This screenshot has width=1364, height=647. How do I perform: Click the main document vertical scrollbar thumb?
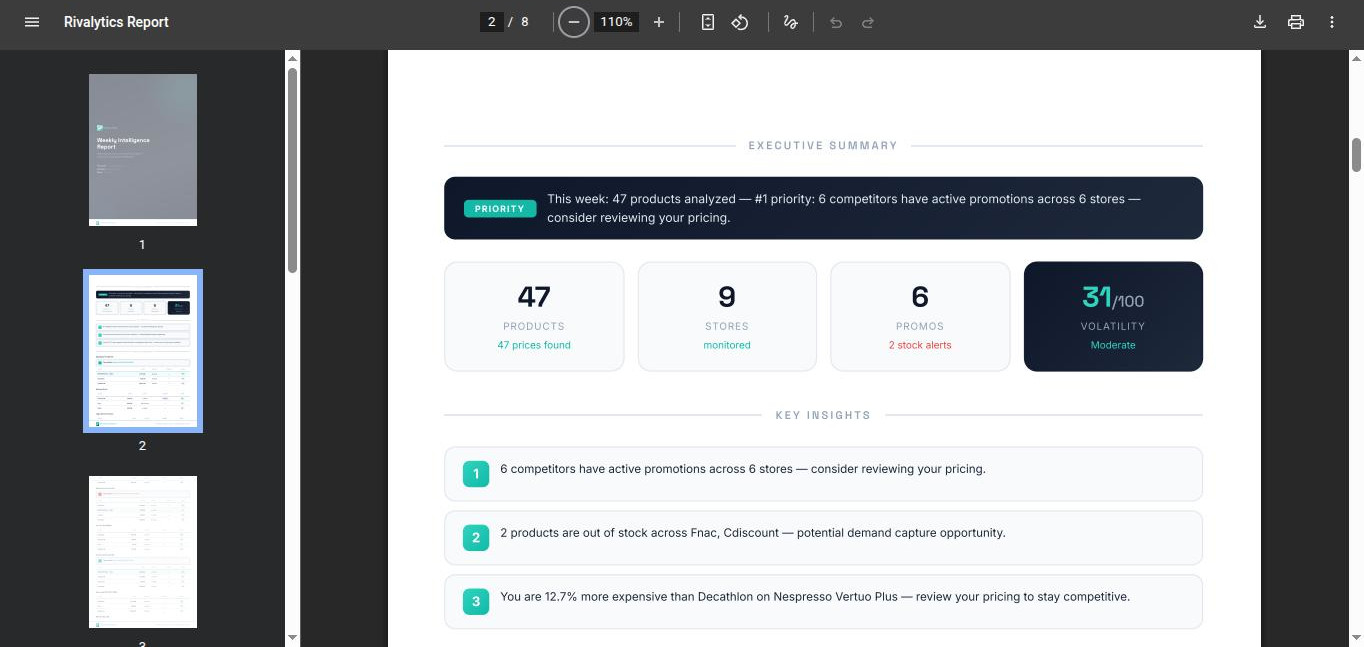pos(1357,155)
